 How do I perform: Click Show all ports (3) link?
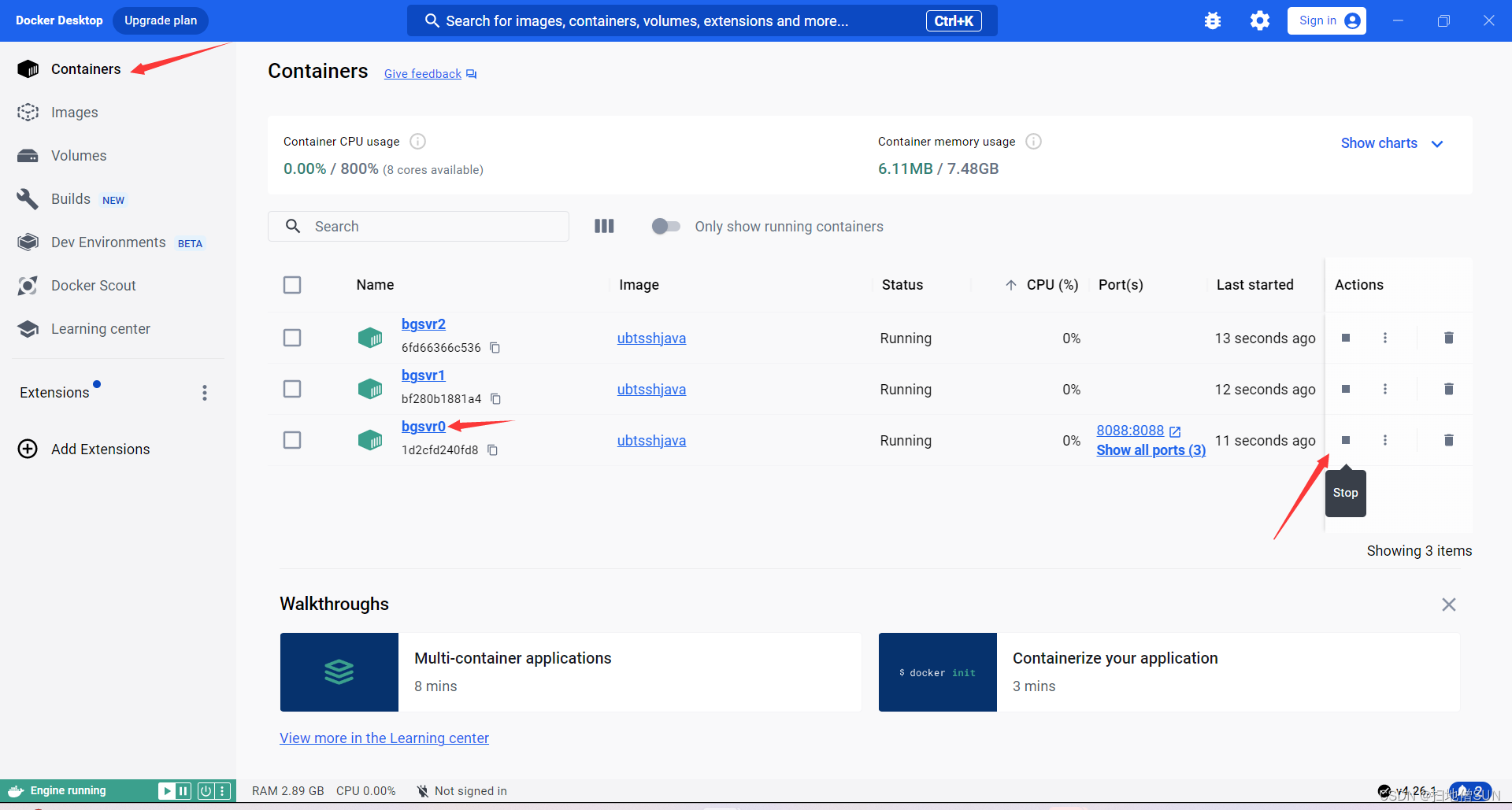(x=1151, y=450)
